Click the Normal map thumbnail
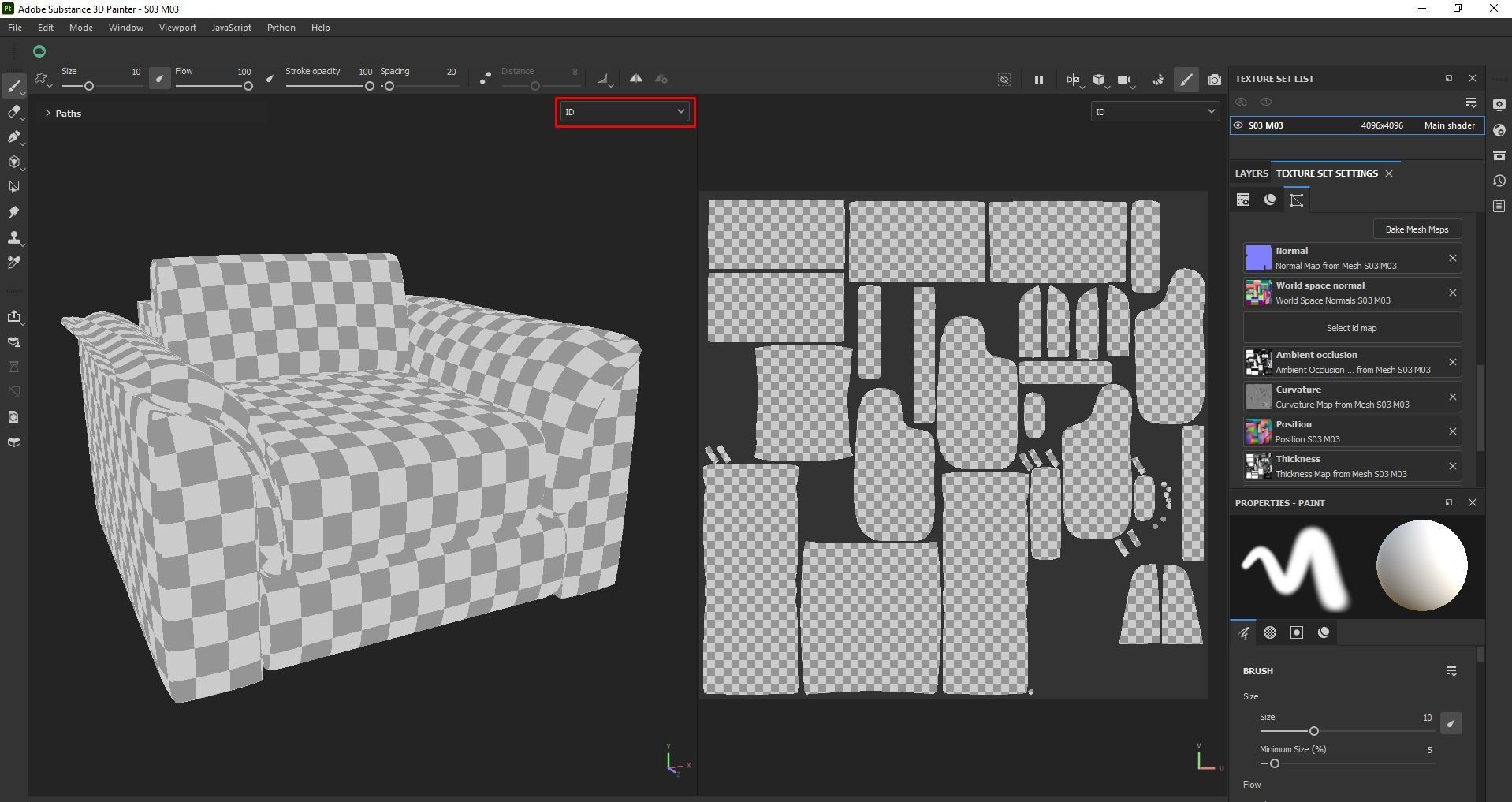Viewport: 1512px width, 802px height. click(x=1258, y=258)
